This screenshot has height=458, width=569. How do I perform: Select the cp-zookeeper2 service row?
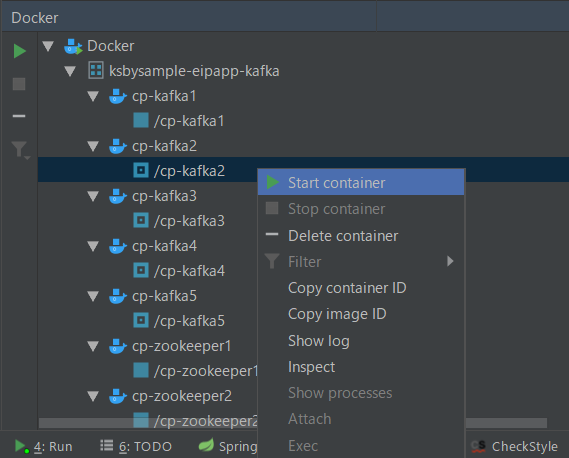coord(147,396)
